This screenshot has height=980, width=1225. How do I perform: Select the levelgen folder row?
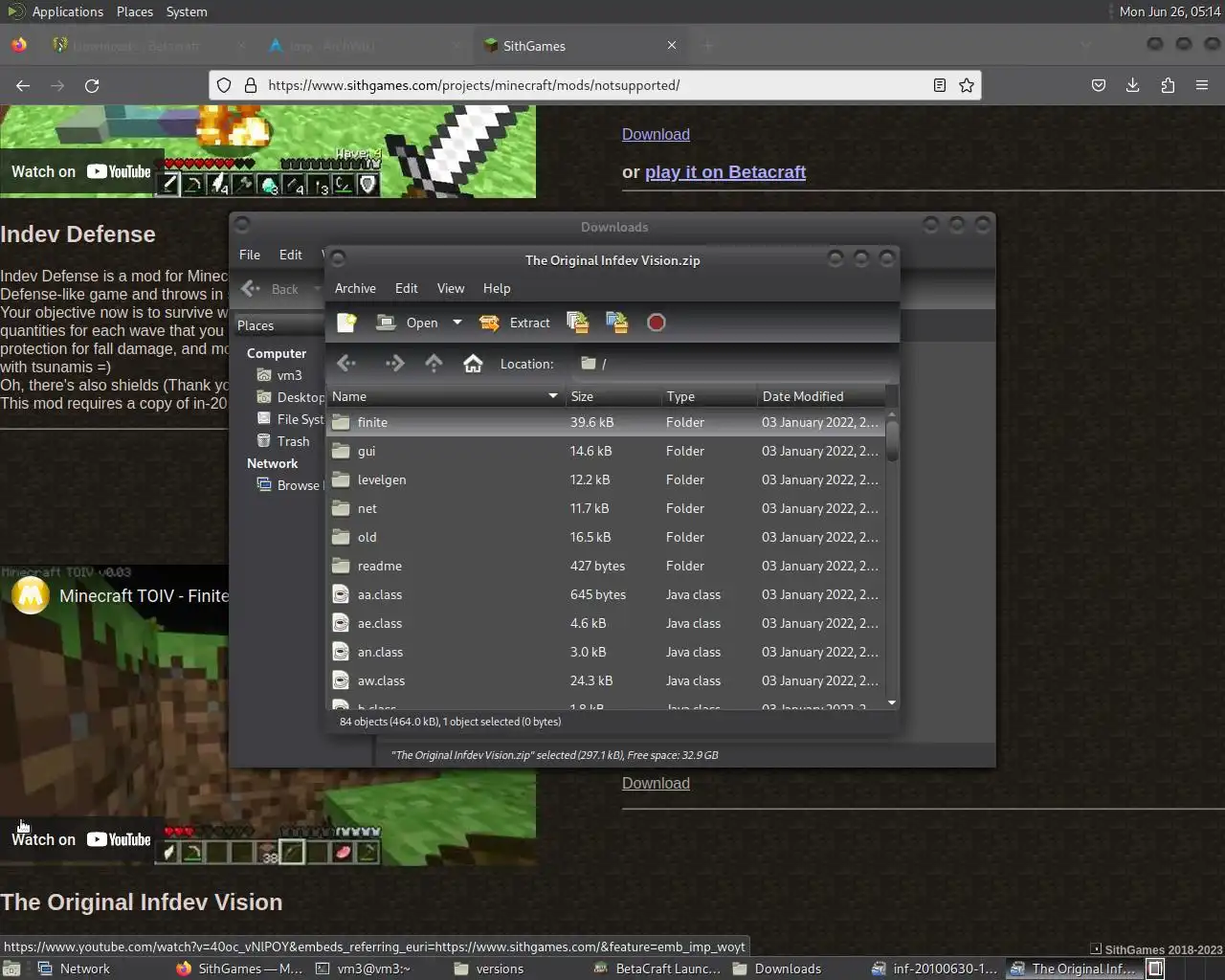606,479
